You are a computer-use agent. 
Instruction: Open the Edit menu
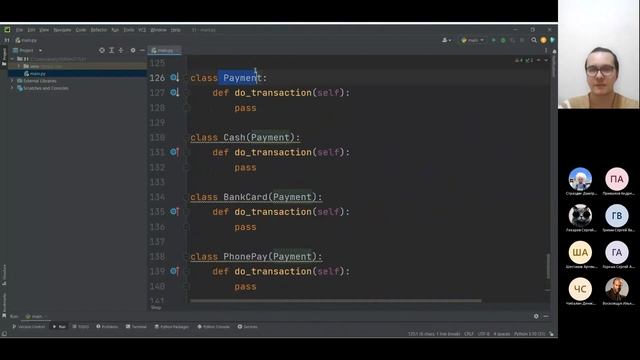coord(31,30)
